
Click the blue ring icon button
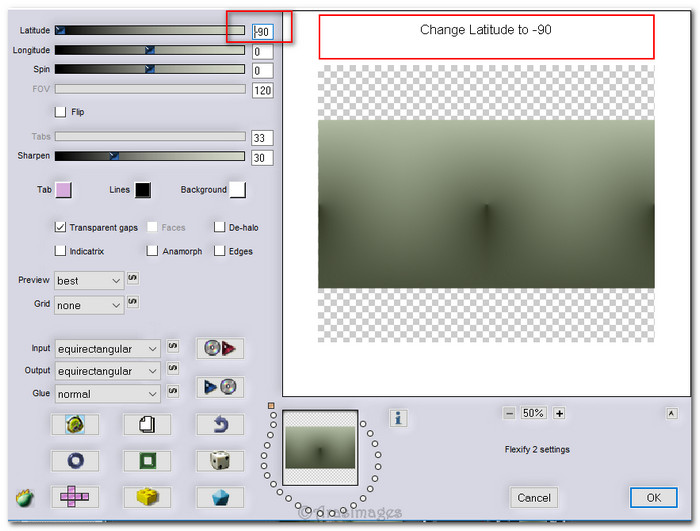point(75,461)
